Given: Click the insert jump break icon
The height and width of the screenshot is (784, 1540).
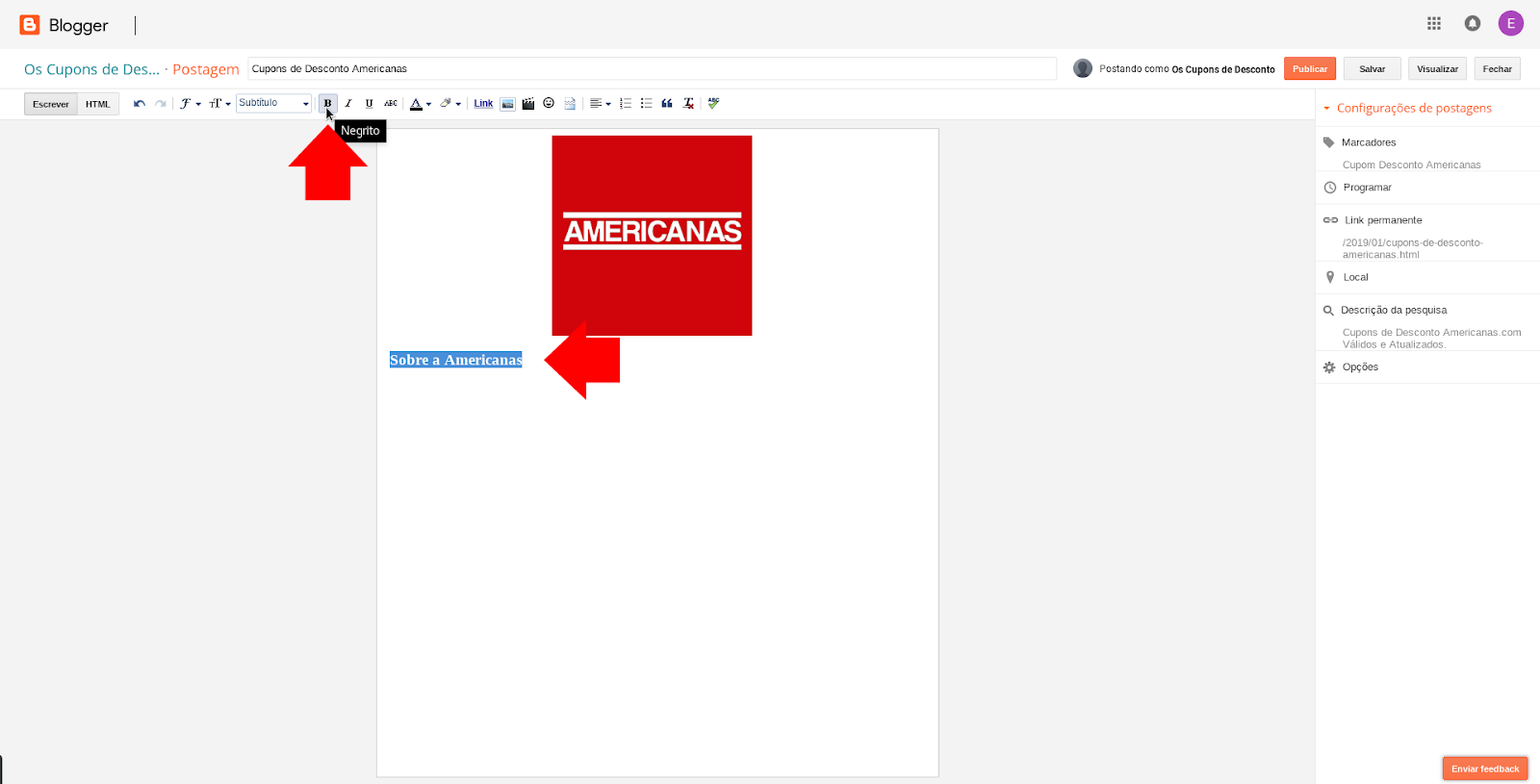Looking at the screenshot, I should [570, 104].
